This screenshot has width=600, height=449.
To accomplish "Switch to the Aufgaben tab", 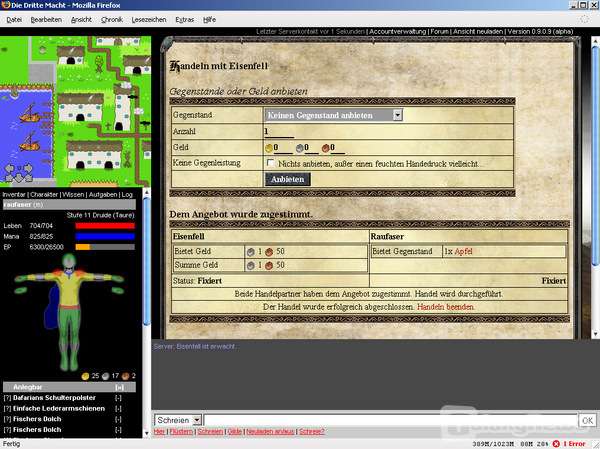I will (x=103, y=194).
